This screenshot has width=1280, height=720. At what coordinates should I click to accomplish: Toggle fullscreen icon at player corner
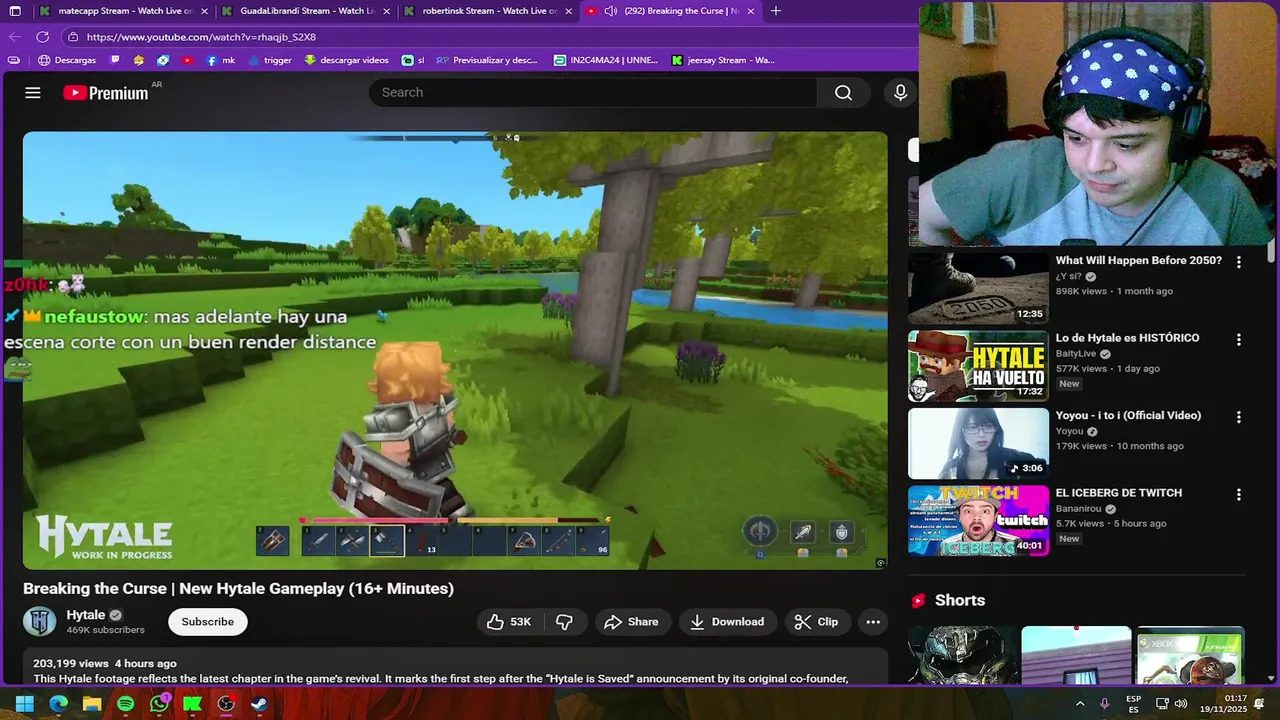880,563
